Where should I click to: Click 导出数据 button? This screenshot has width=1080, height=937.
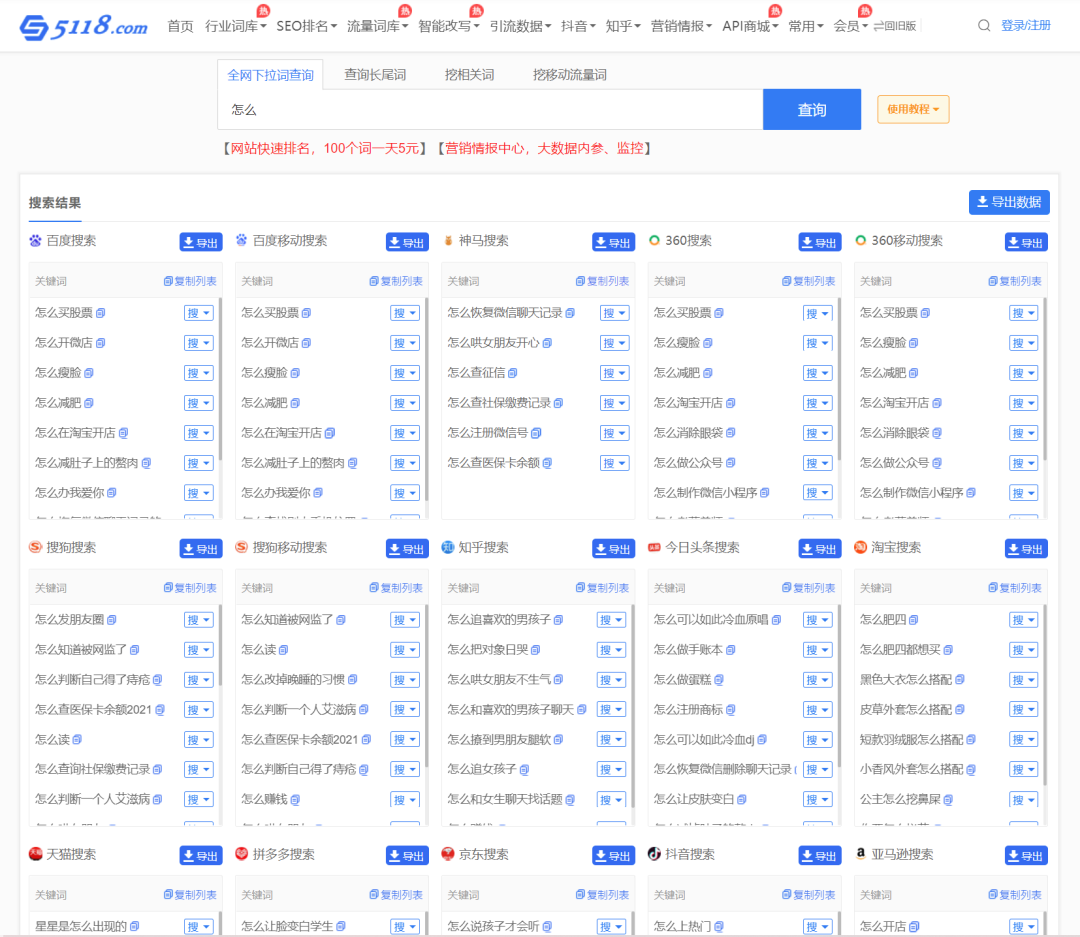1009,202
